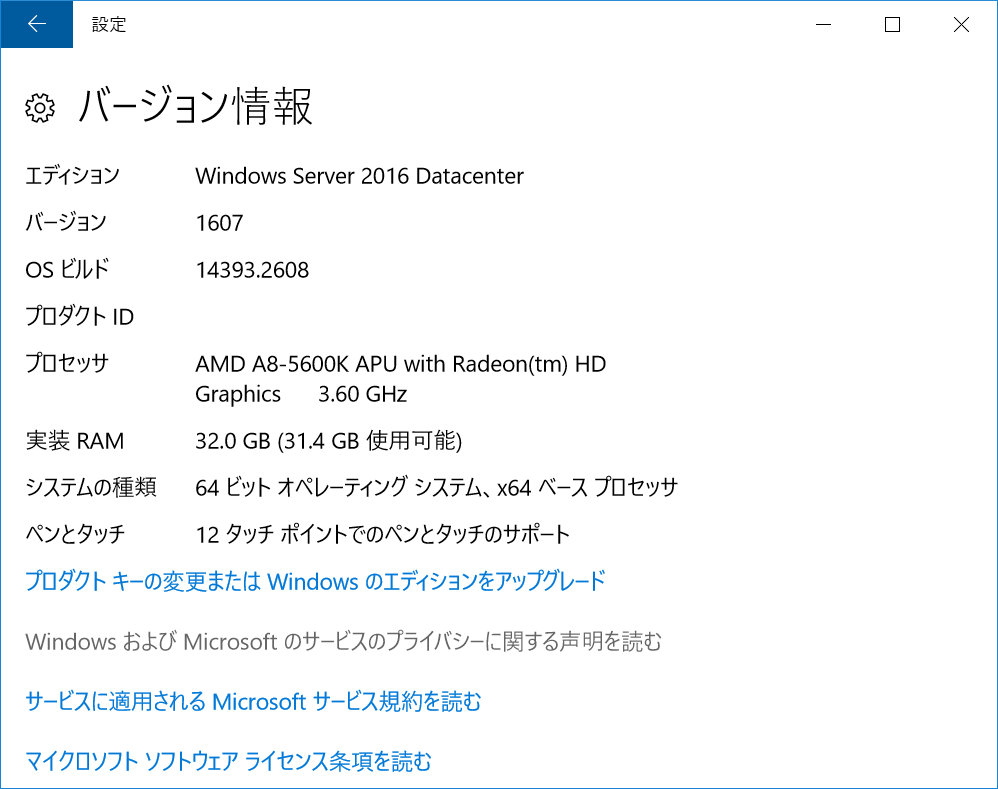Screen dimensions: 998x789
Task: Click the 32.0 GB RAM value
Action: click(x=328, y=440)
